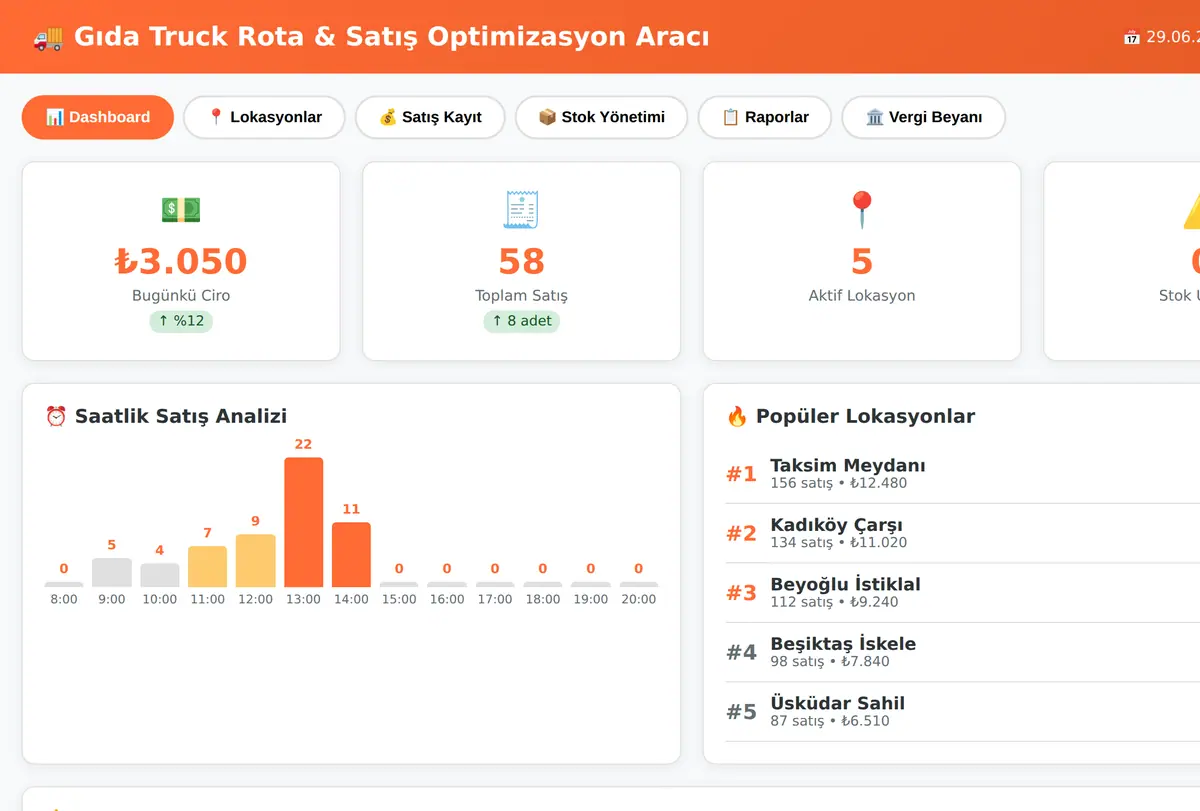This screenshot has width=1200, height=811.
Task: Click the 8:00 hour label
Action: 64,599
